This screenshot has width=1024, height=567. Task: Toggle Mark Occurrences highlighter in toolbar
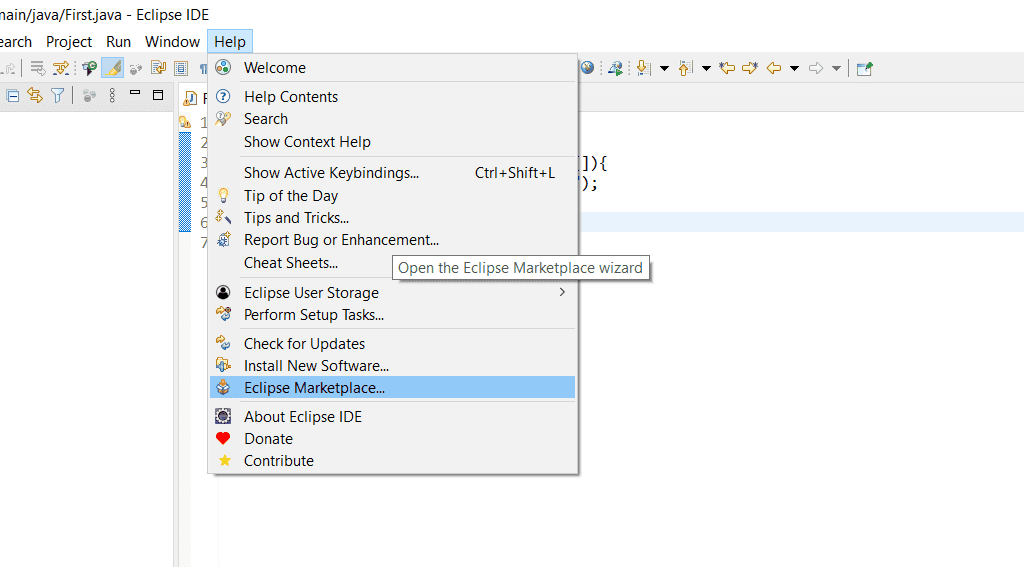[x=112, y=68]
